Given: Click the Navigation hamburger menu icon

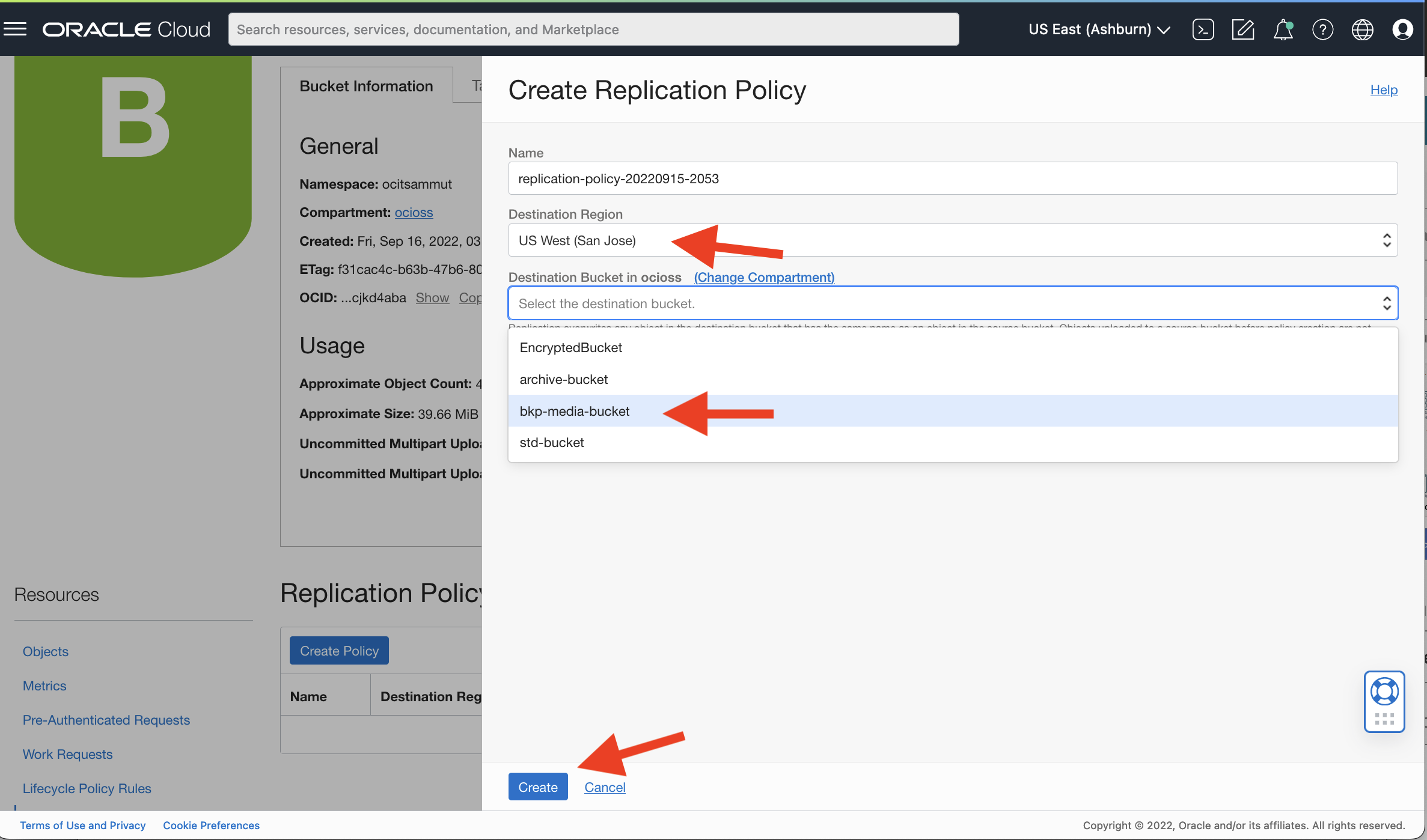Looking at the screenshot, I should click(16, 28).
